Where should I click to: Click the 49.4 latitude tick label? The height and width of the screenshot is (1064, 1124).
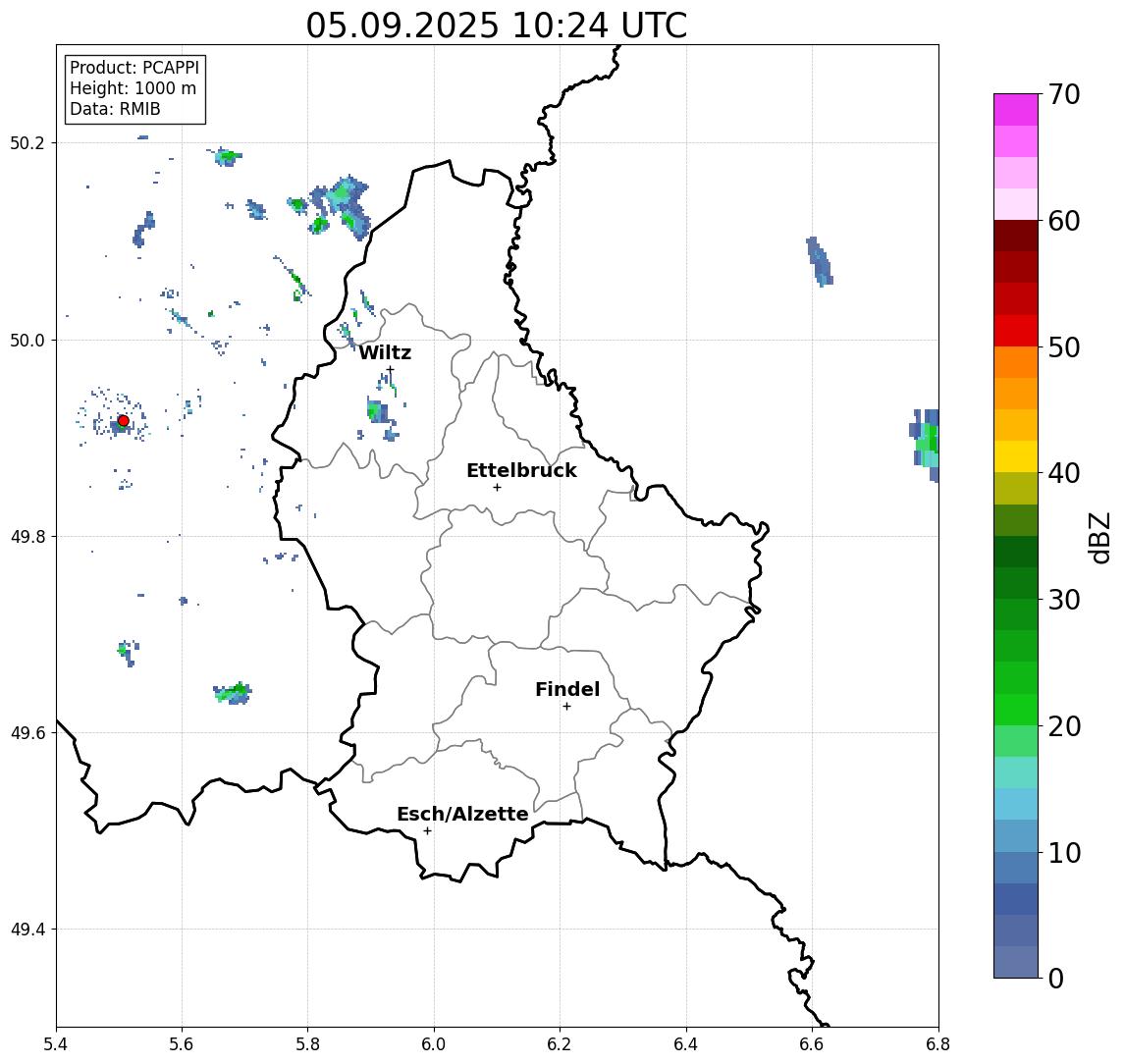[27, 930]
